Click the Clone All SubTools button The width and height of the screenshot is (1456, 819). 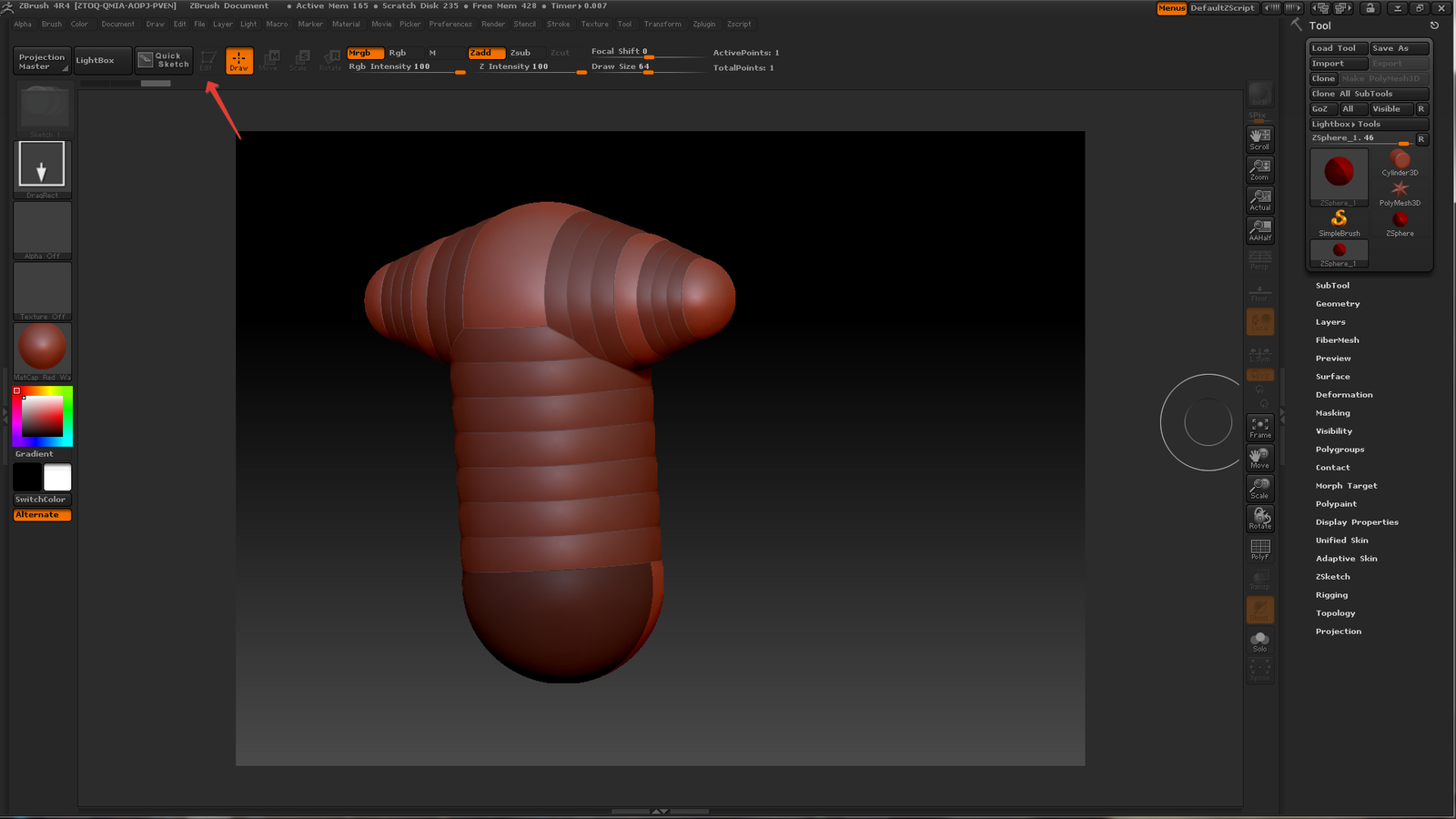coord(1369,94)
